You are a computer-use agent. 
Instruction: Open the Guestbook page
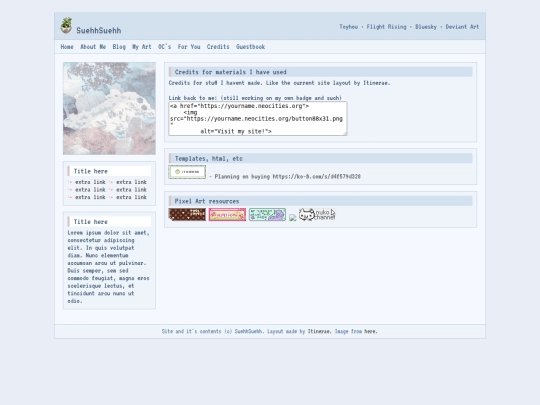click(250, 46)
